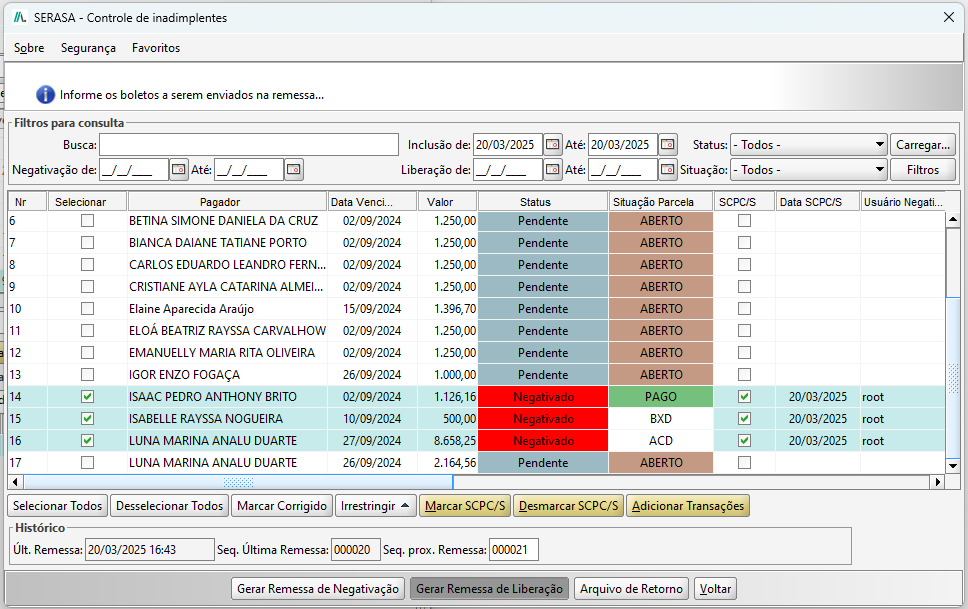Viewport: 968px width, 609px height.
Task: Click the horizontal scrollbar left arrow
Action: click(15, 482)
